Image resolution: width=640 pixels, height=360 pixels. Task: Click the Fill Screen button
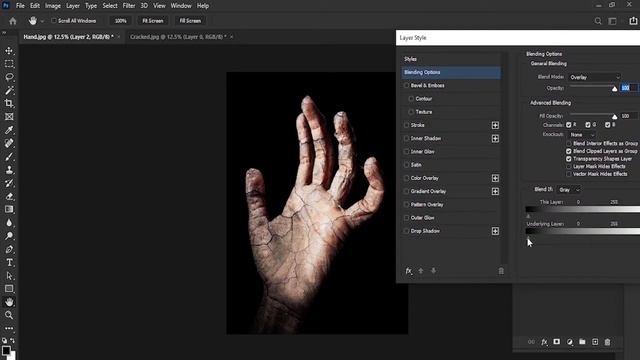(x=190, y=21)
